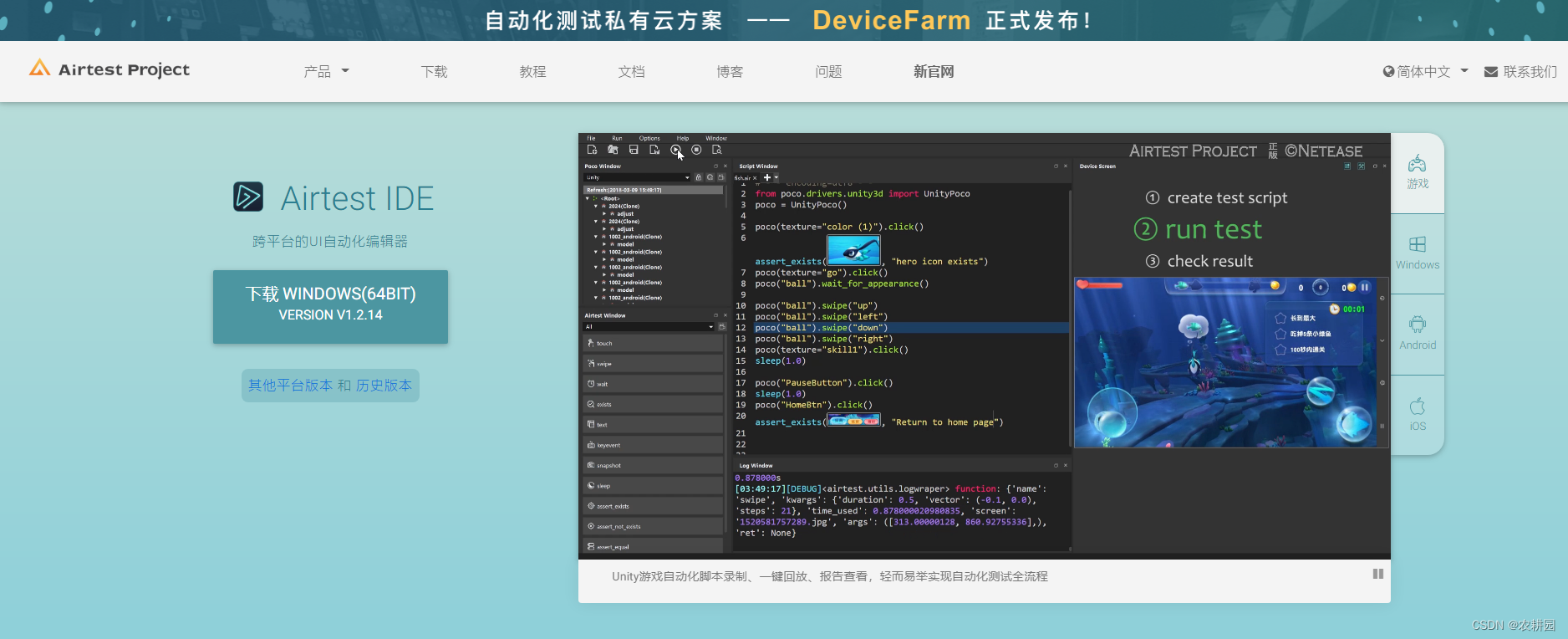Click the Poco Window refresh icon
The image size is (1568, 639).
click(710, 177)
